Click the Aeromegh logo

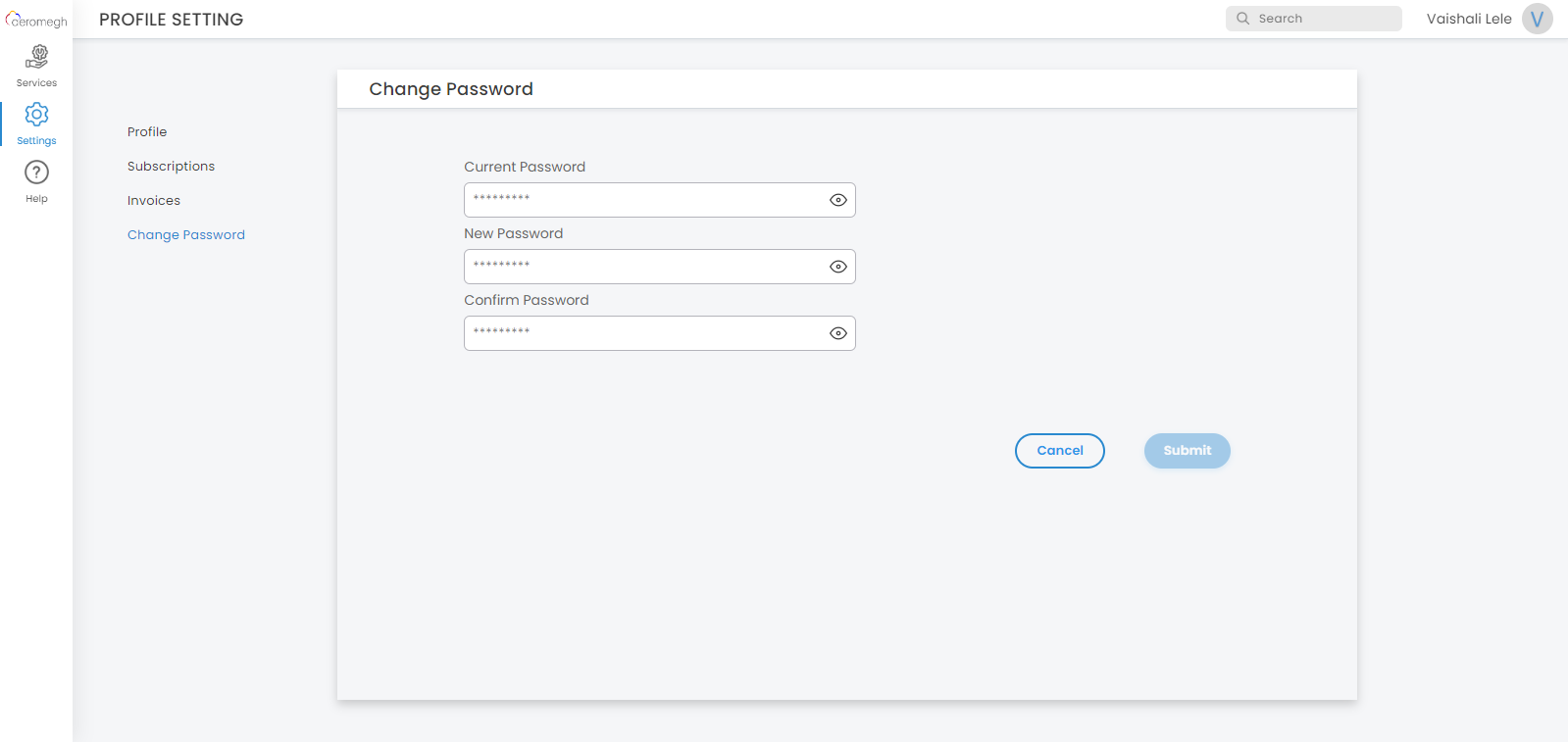36,20
